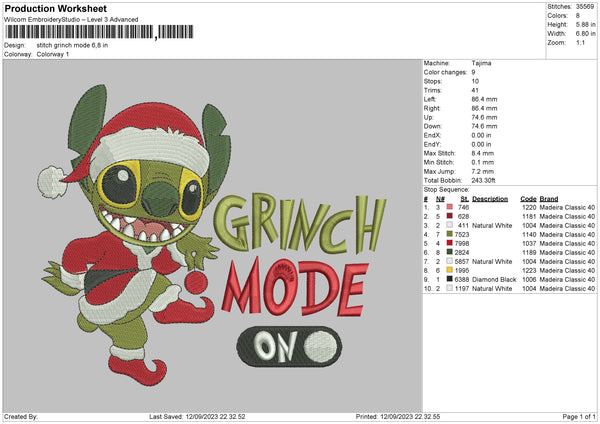Select the 'Colorway 1' value
This screenshot has width=600, height=424.
pyautogui.click(x=53, y=54)
